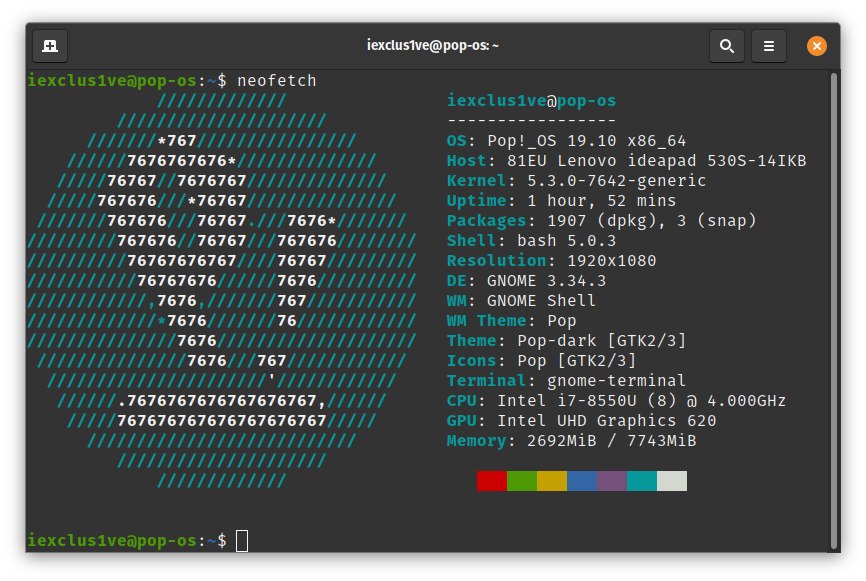Click the WM line GNOME Shell
The height and width of the screenshot is (581, 866).
point(521,300)
